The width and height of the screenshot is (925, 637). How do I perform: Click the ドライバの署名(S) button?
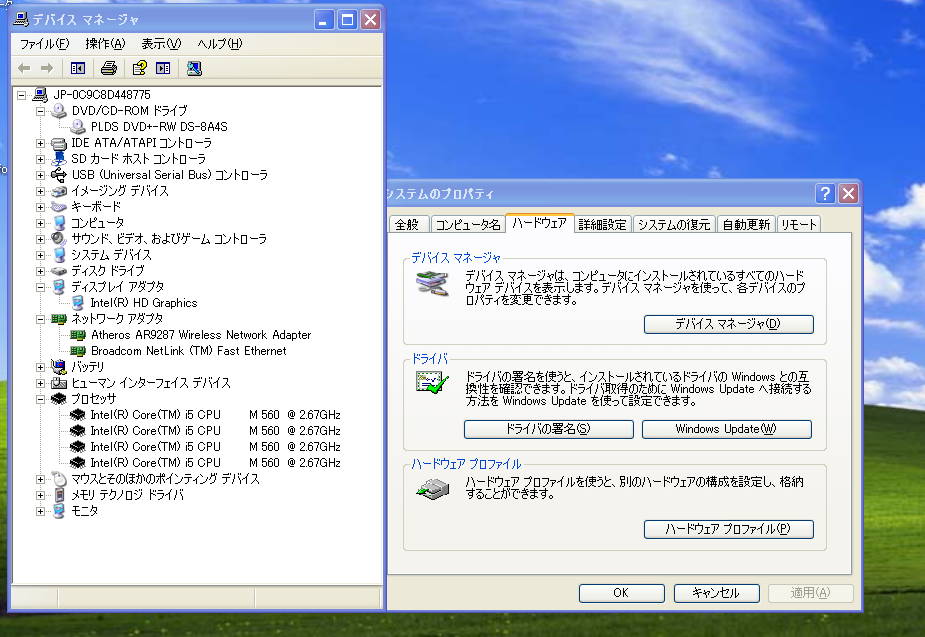click(x=549, y=429)
